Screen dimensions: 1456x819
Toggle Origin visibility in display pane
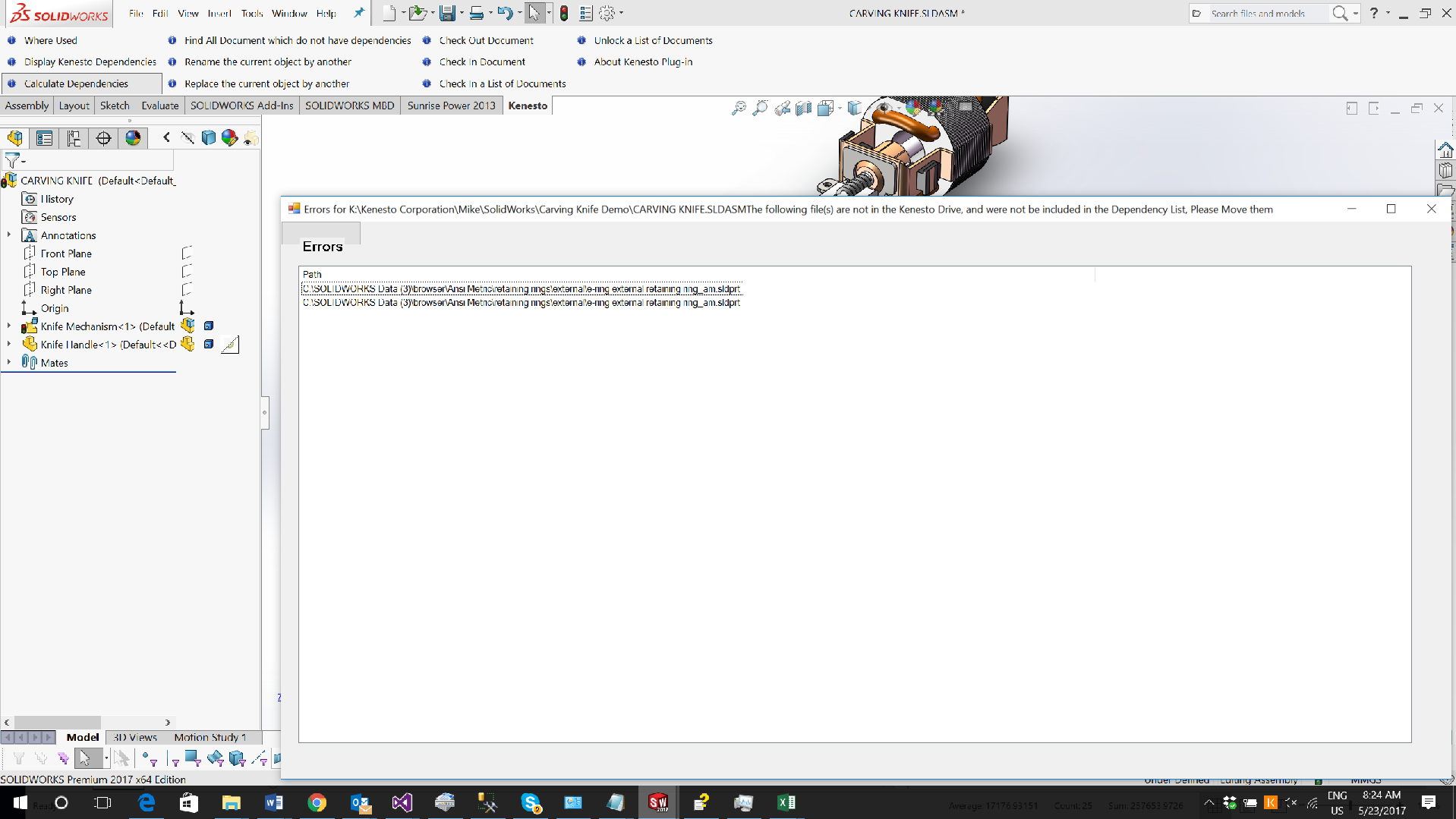pos(186,307)
